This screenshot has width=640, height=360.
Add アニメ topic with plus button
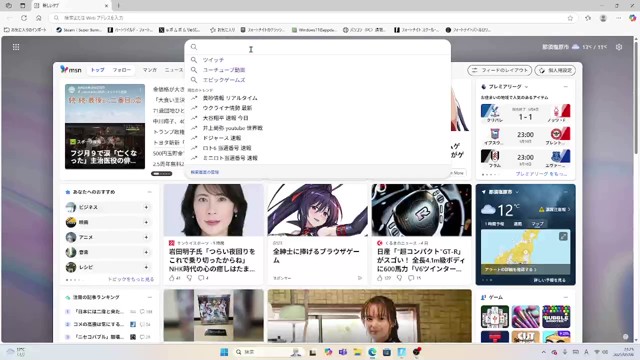point(146,237)
